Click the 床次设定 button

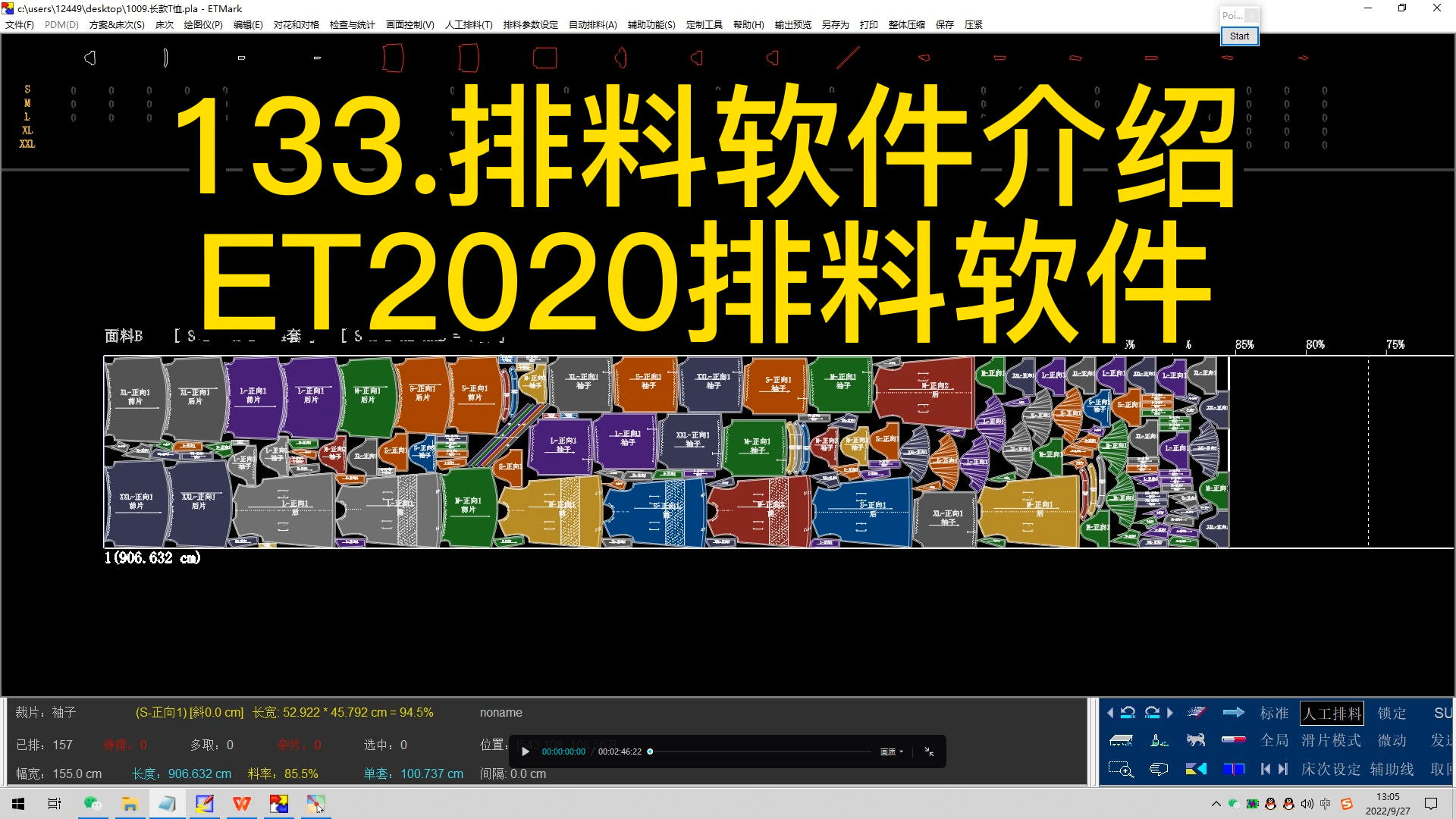coord(1331,769)
